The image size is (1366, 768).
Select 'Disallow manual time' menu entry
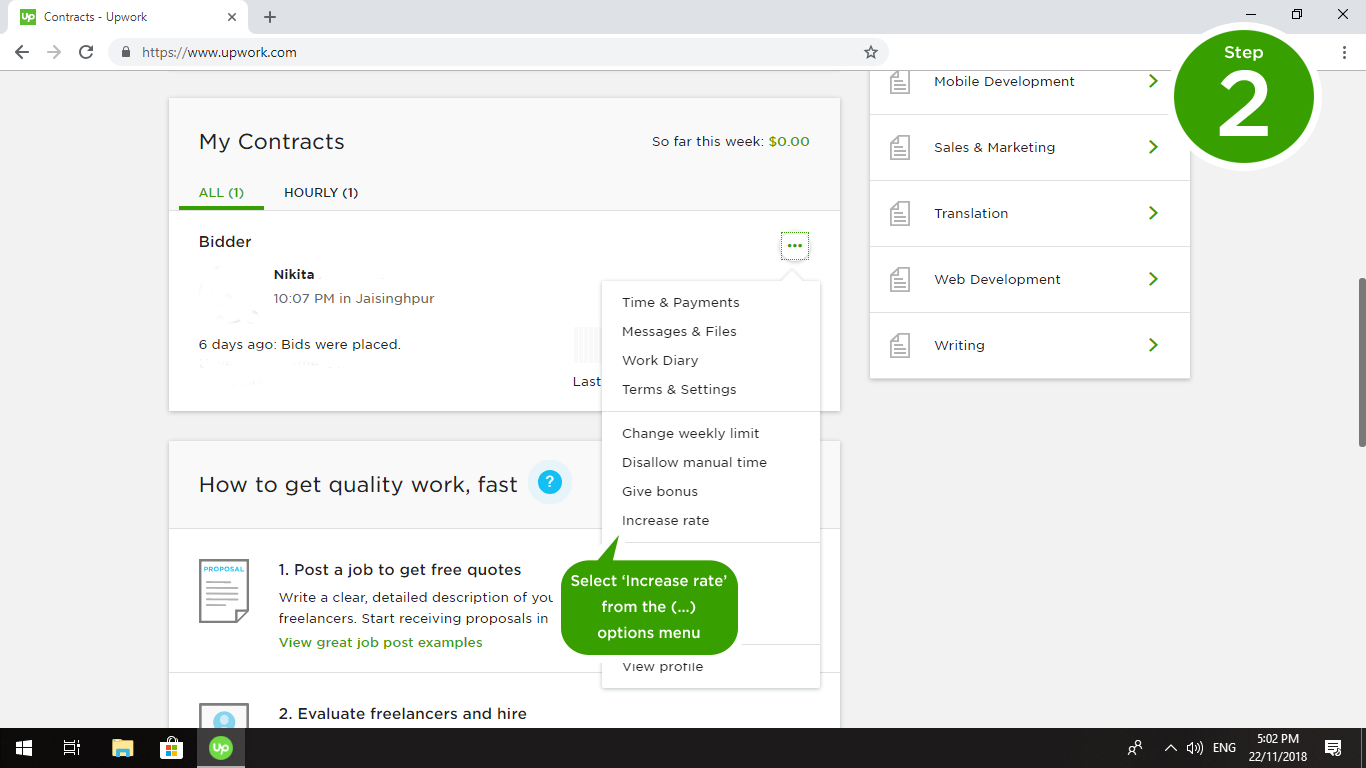(694, 462)
